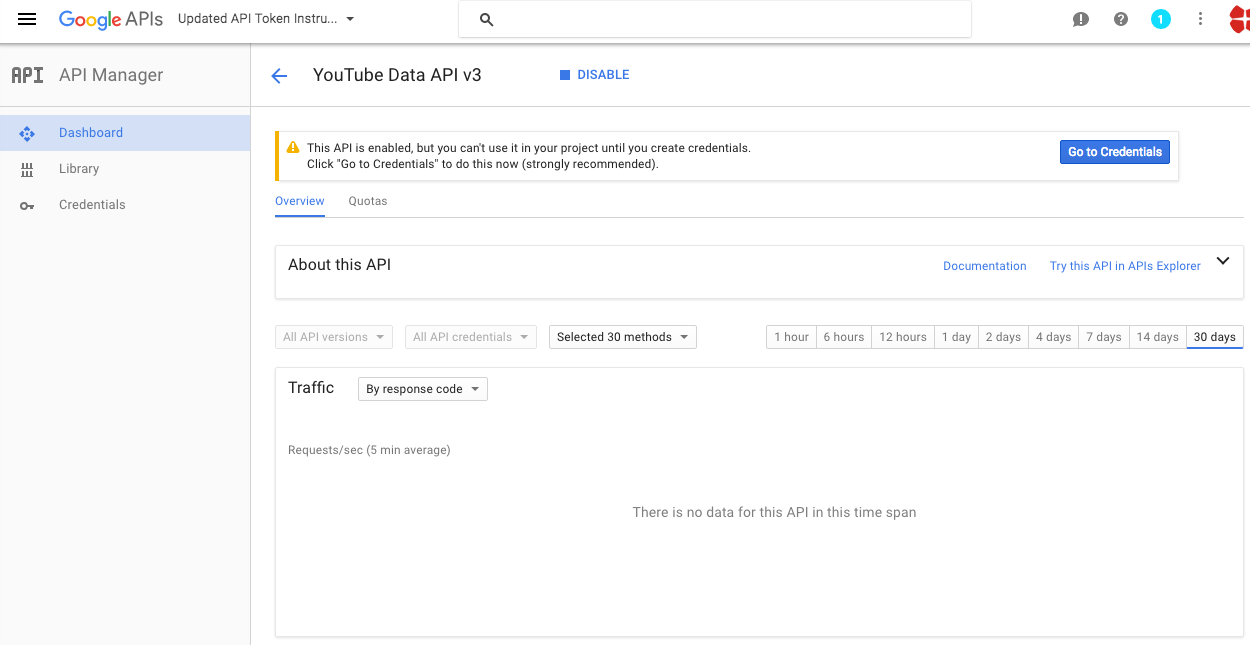
Task: Open the three-dot more options menu
Action: pyautogui.click(x=1201, y=19)
